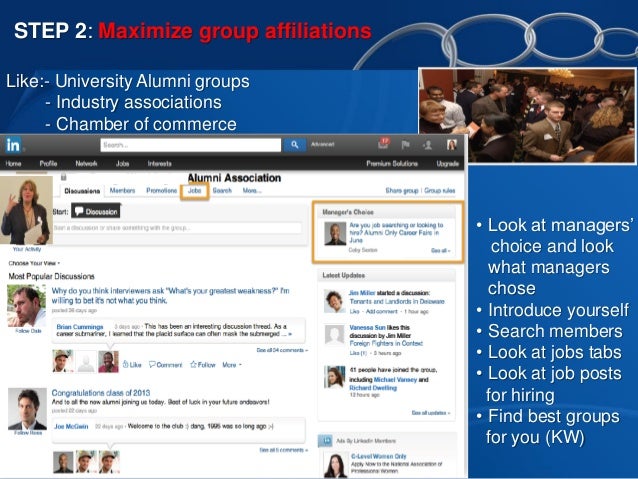
Task: Click Follow under Congratulations post author photo
Action: tap(28, 433)
